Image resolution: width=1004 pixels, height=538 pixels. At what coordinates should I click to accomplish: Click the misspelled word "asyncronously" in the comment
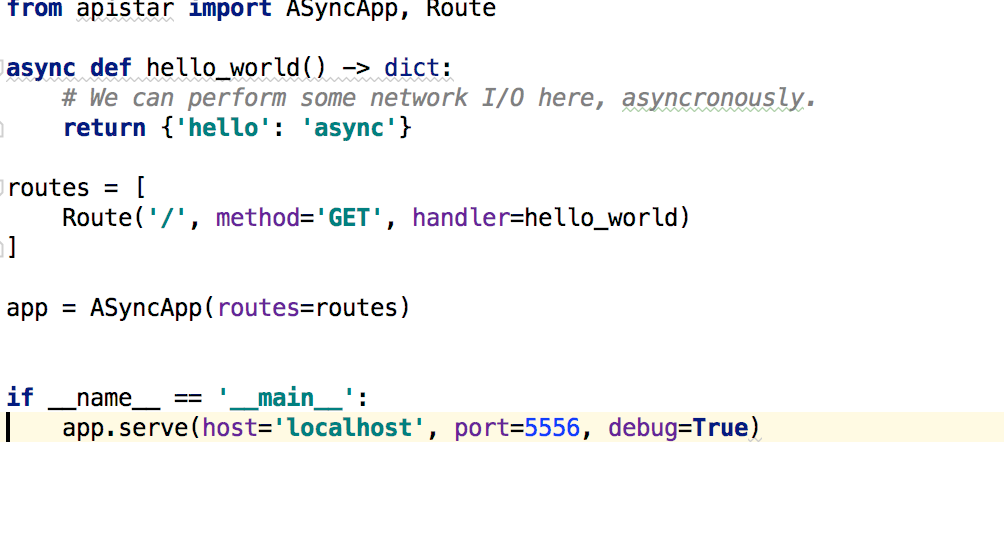click(712, 98)
